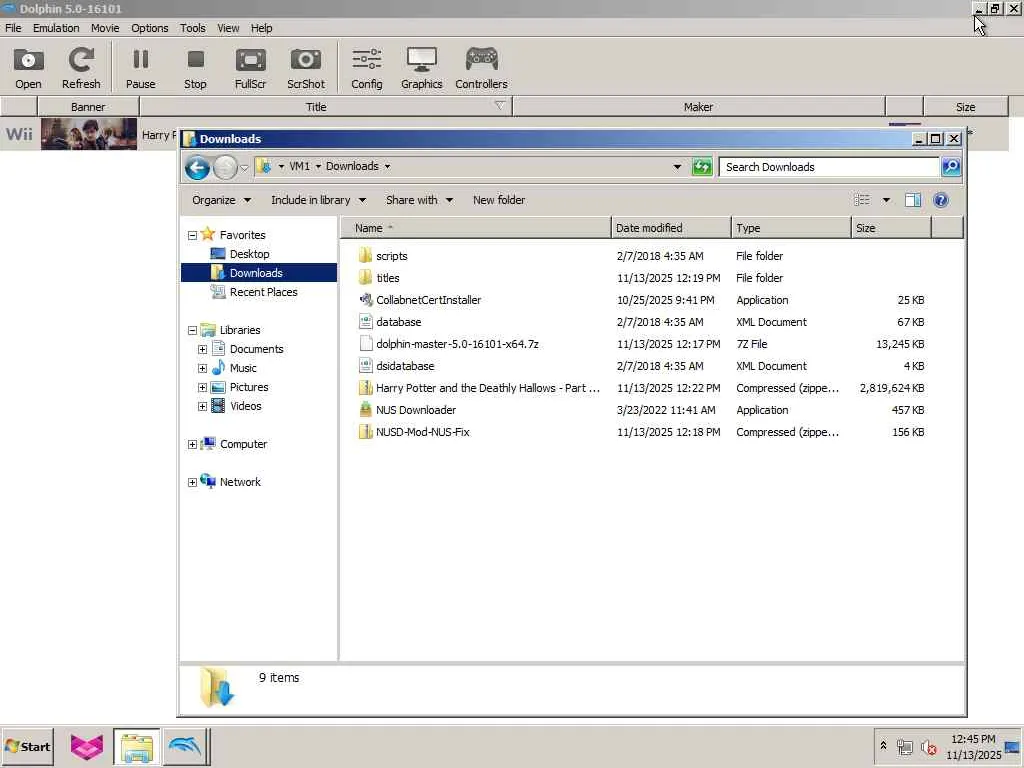Viewport: 1024px width, 768px height.
Task: Take a screenshot with the ScrShot icon
Action: coord(306,60)
